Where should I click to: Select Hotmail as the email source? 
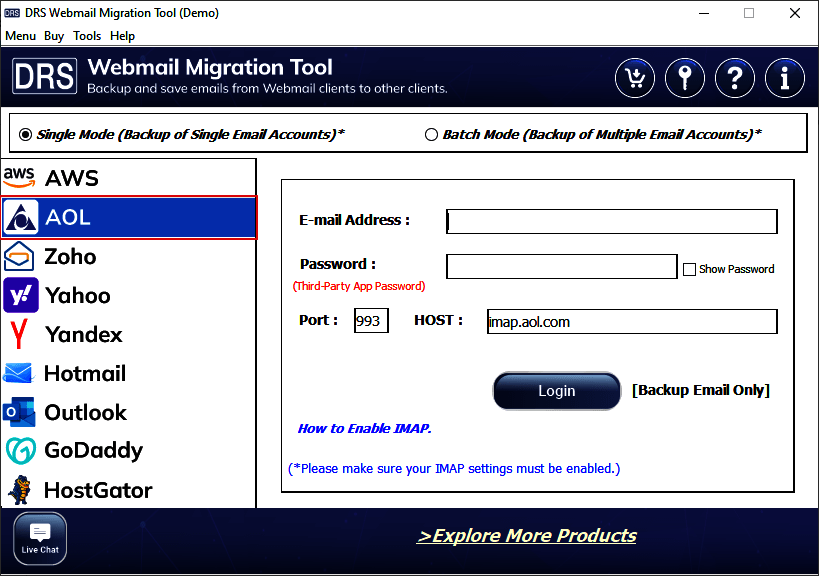tap(128, 374)
